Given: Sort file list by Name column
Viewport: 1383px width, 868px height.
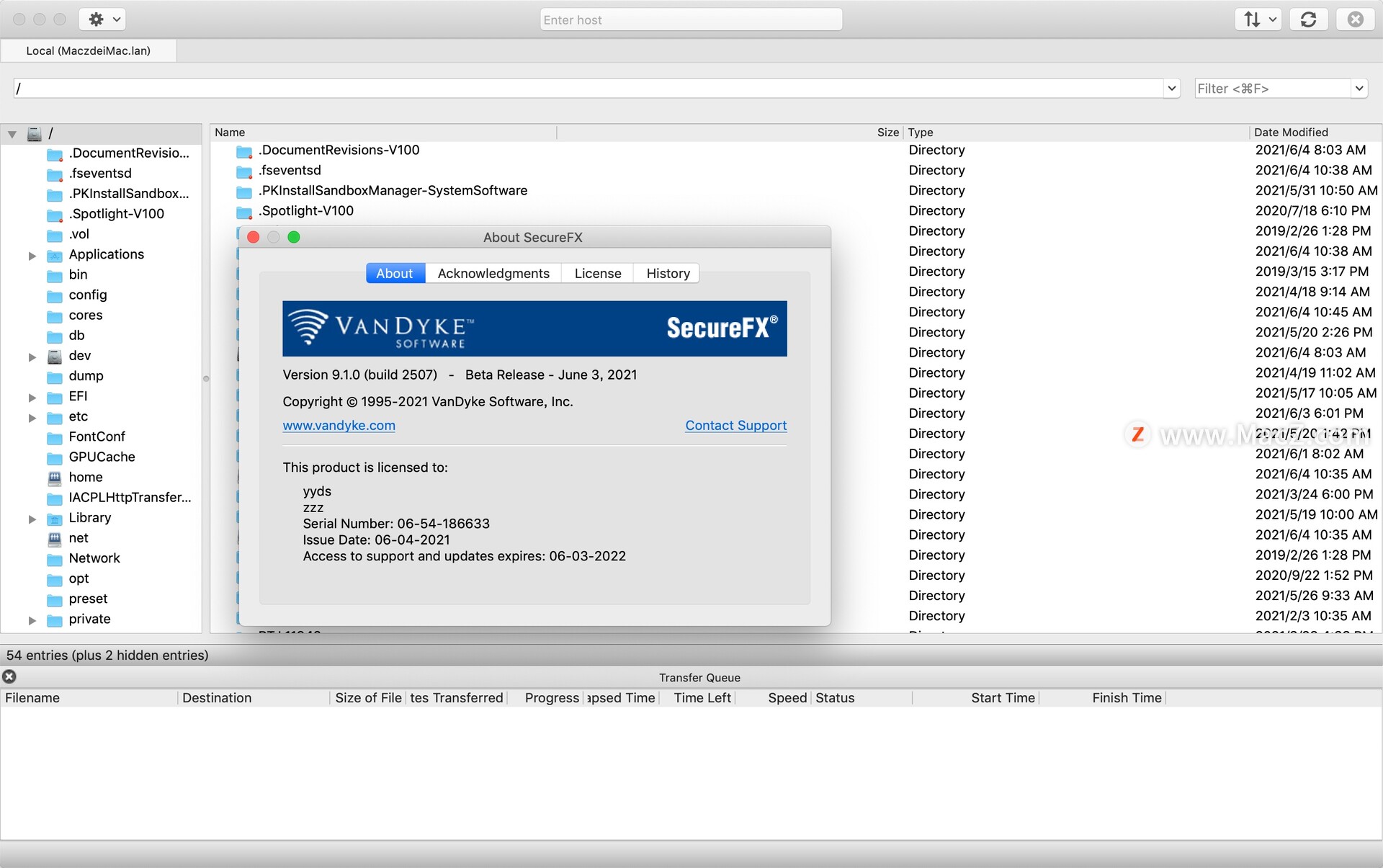Looking at the screenshot, I should (383, 132).
